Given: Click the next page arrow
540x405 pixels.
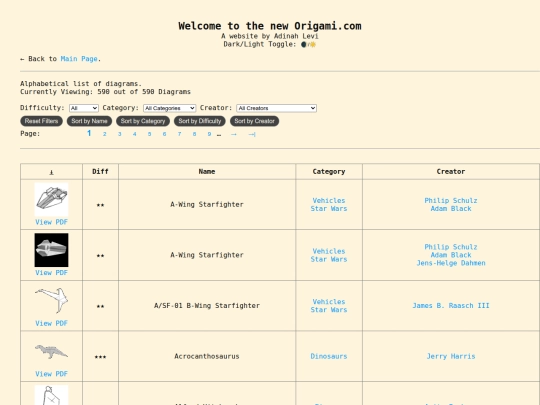Looking at the screenshot, I should click(x=234, y=134).
